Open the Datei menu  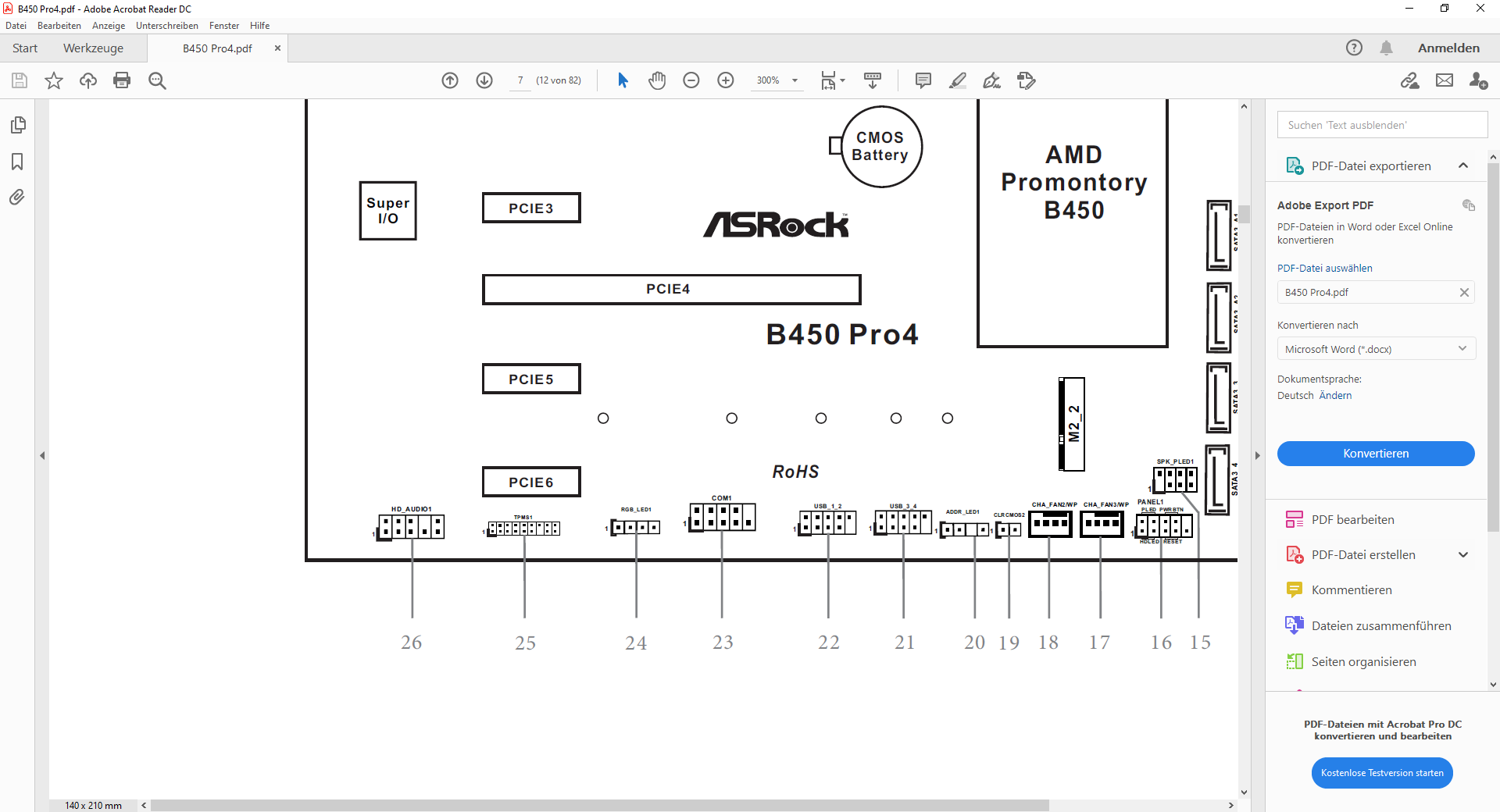coord(16,26)
